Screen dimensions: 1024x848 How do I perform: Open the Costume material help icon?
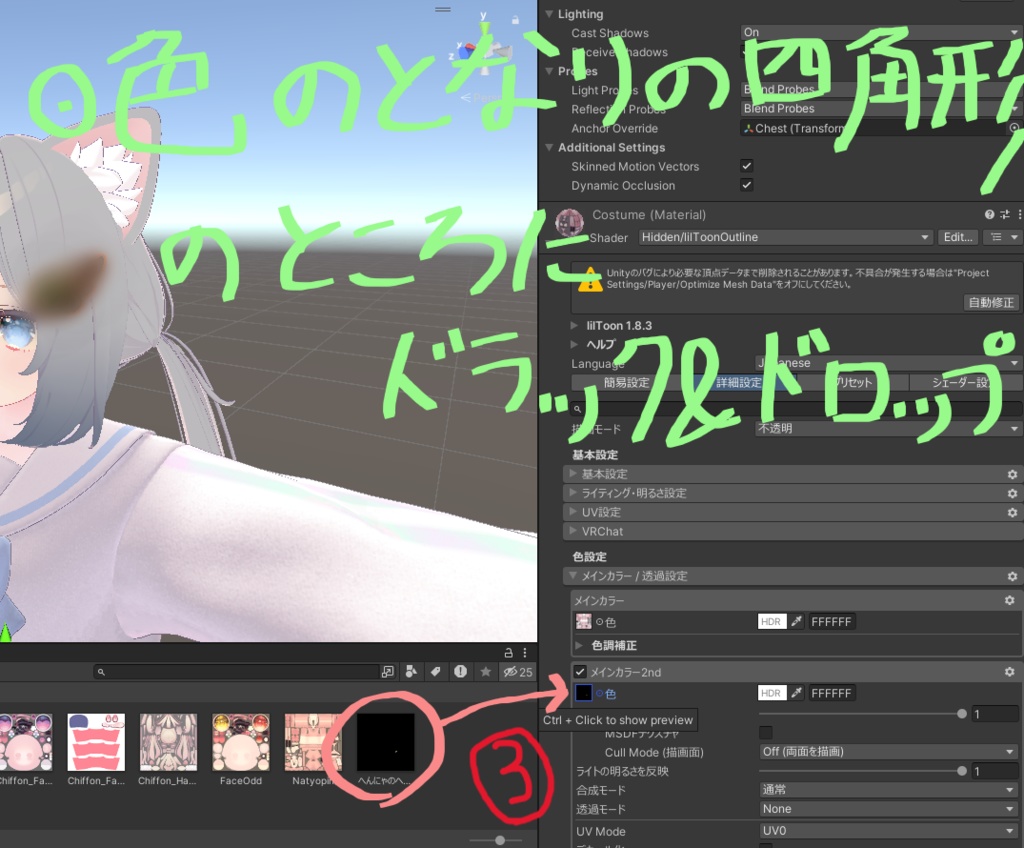coord(989,214)
